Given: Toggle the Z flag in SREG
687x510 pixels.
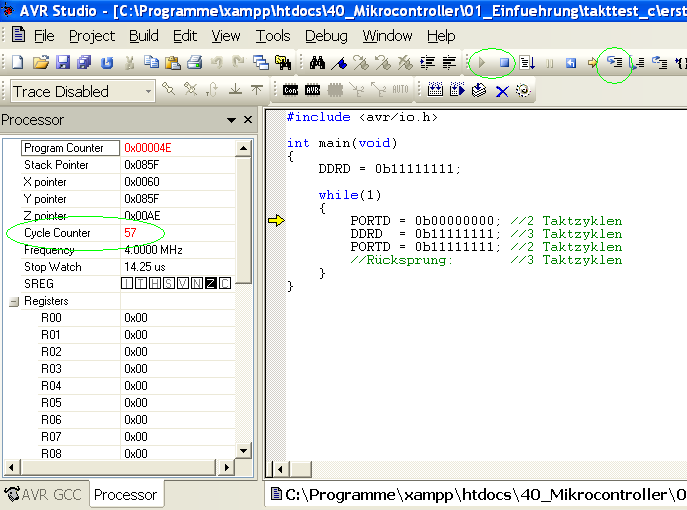Looking at the screenshot, I should [x=211, y=283].
